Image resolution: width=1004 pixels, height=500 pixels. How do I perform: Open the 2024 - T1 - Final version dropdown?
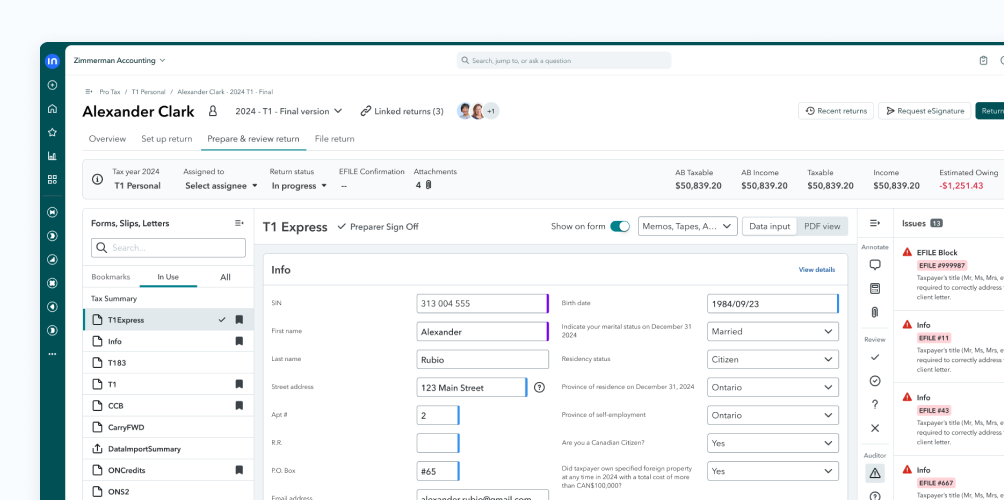[289, 111]
